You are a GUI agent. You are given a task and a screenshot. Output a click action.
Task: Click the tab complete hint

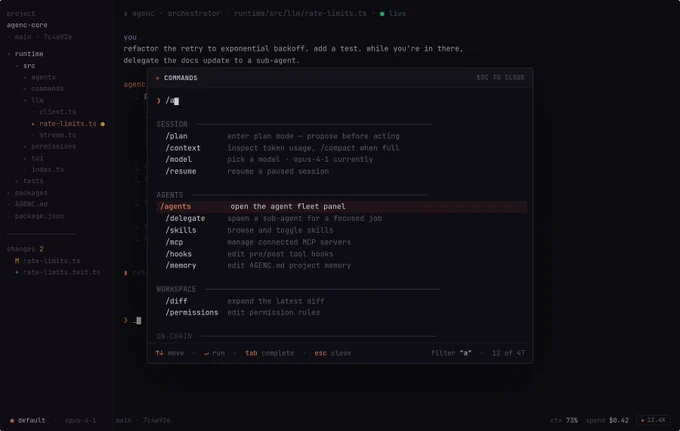pyautogui.click(x=270, y=353)
